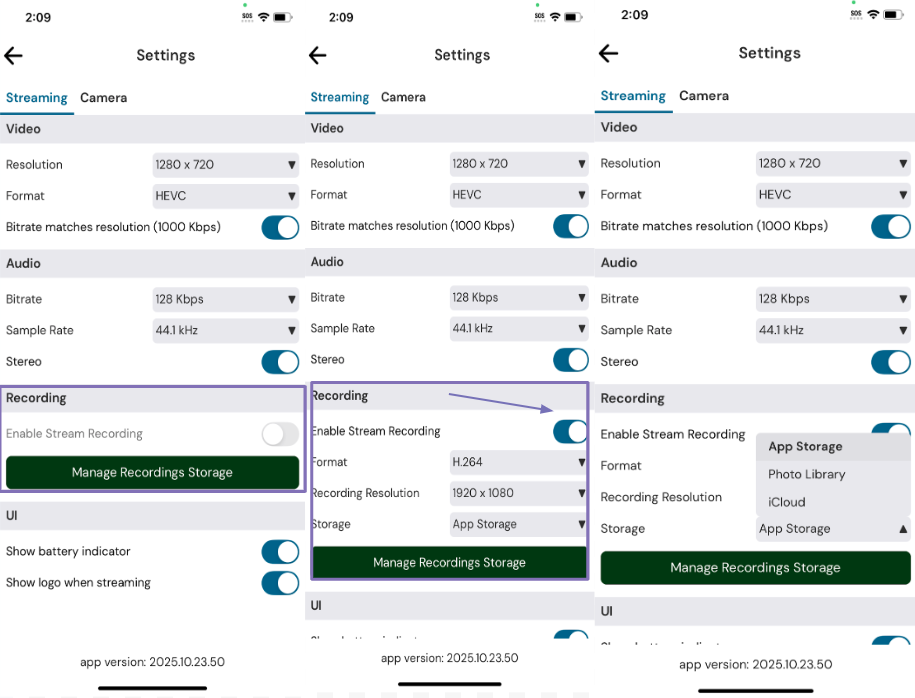
Task: Toggle the Show battery indicator switch in left screen
Action: click(280, 551)
